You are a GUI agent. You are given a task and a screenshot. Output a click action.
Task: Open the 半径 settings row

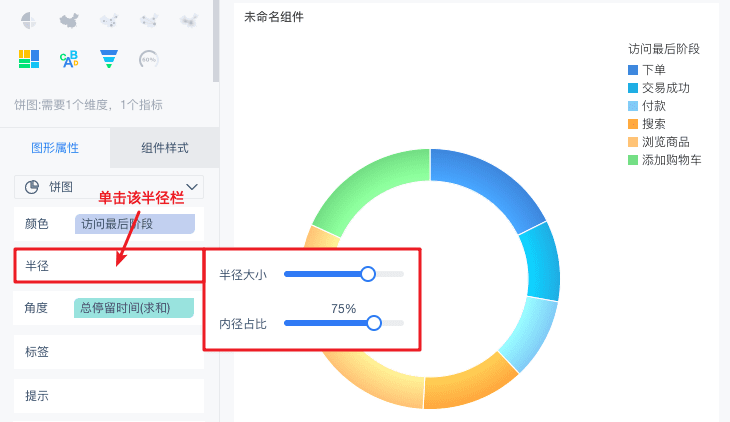[109, 265]
